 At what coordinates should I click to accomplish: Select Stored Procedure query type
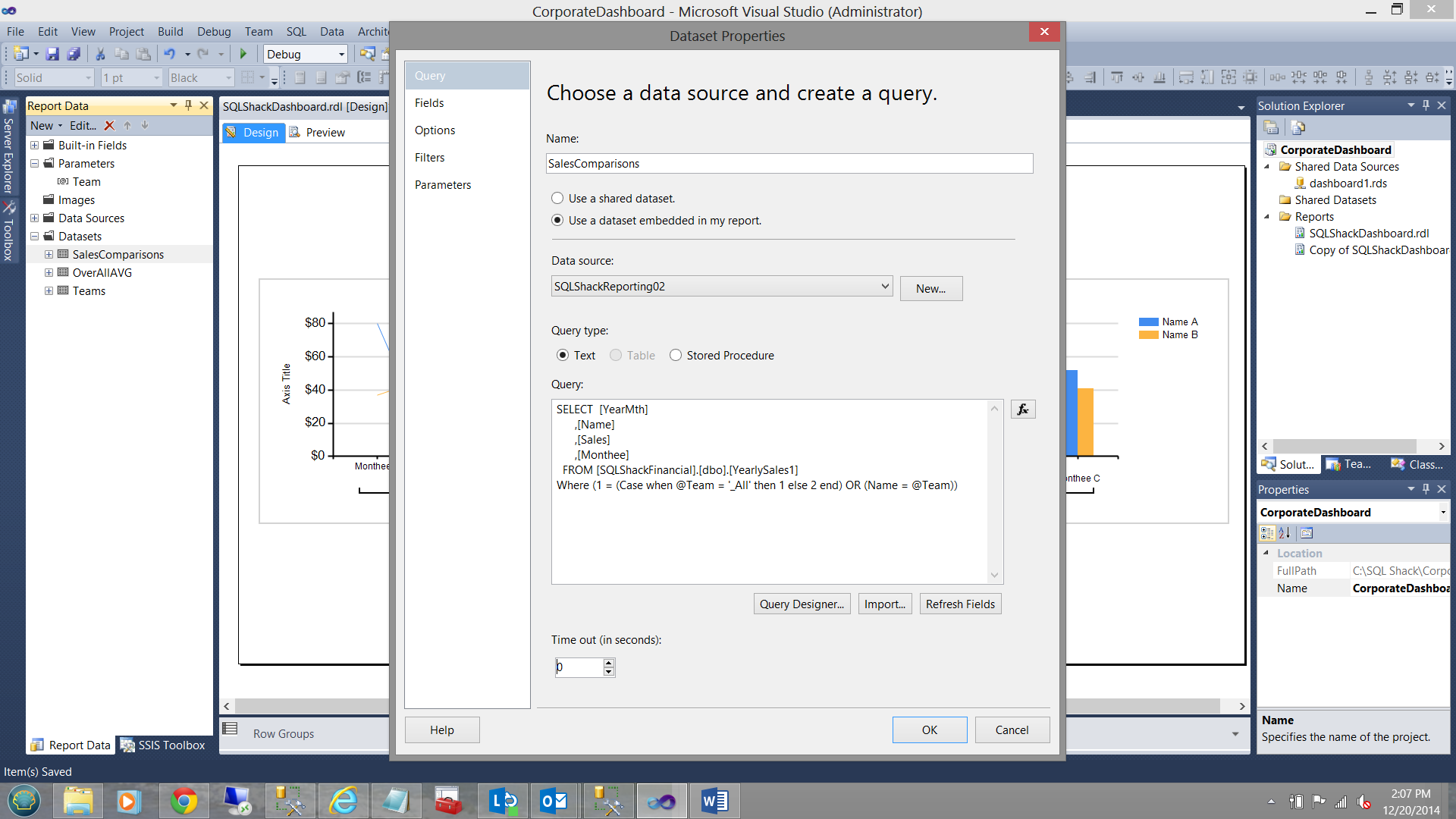click(676, 356)
